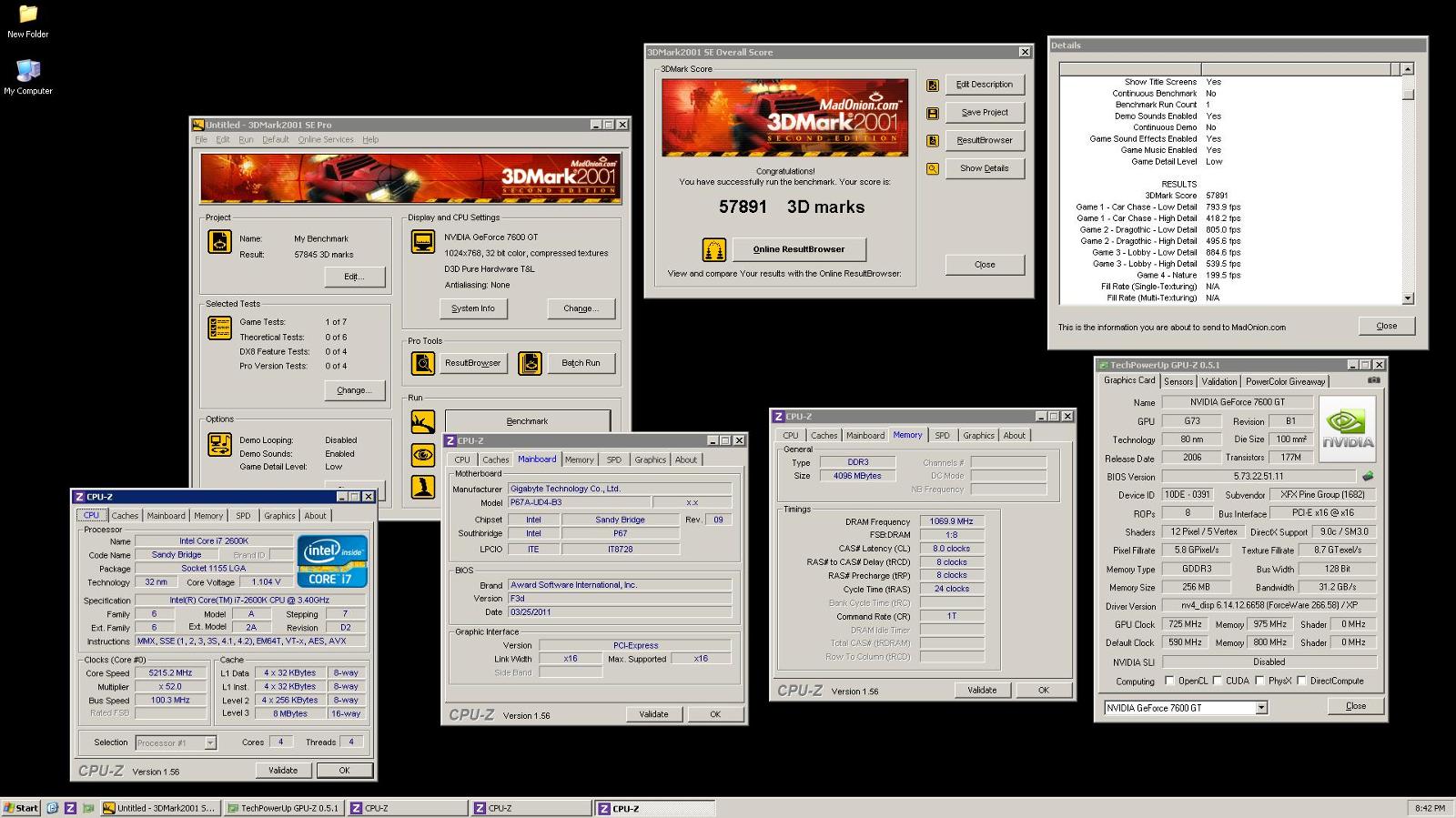Screen dimensions: 1456x818
Task: Click the Online ResultBrowser yellow icon
Action: [714, 248]
